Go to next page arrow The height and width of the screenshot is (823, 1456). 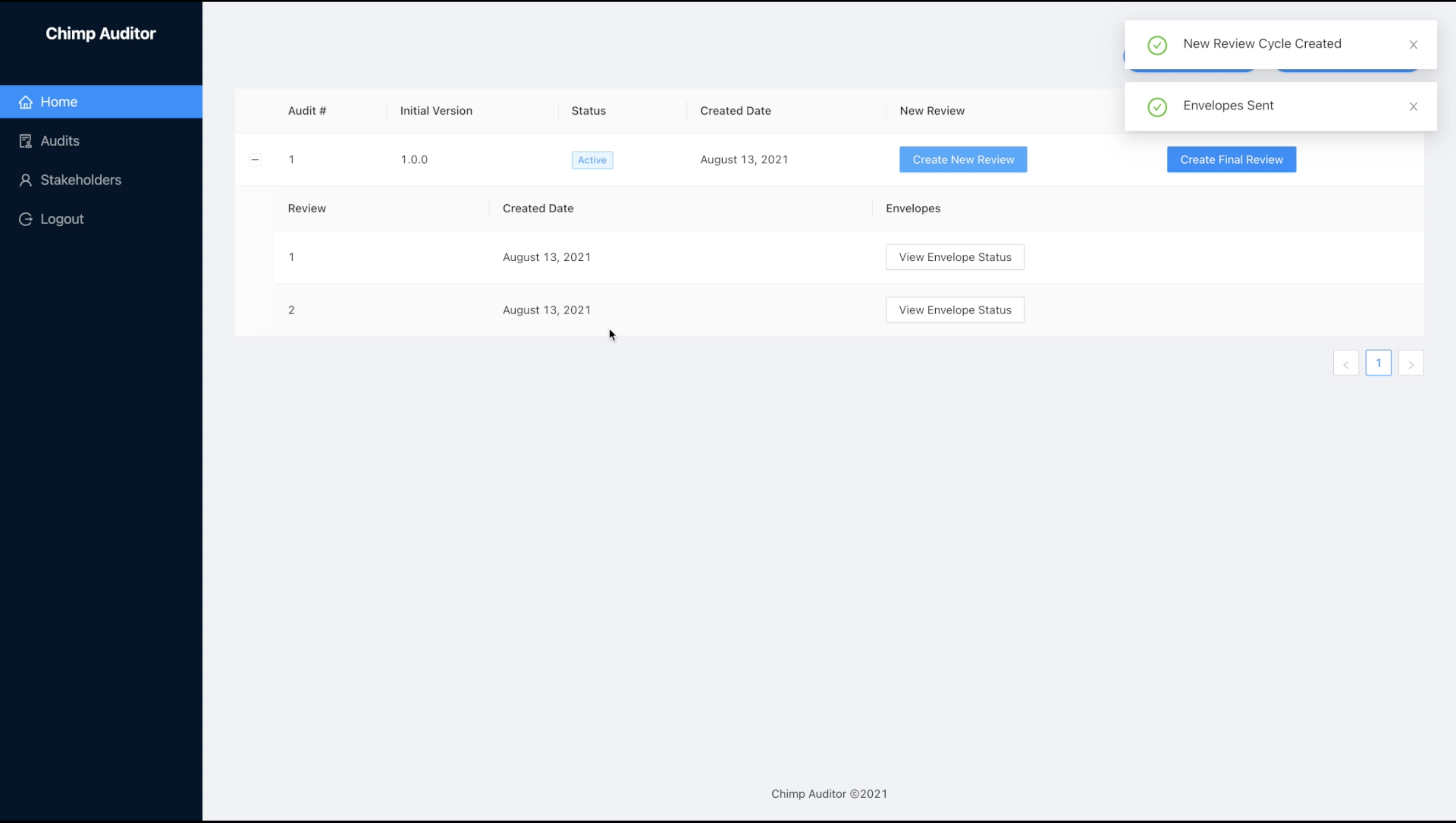point(1411,364)
